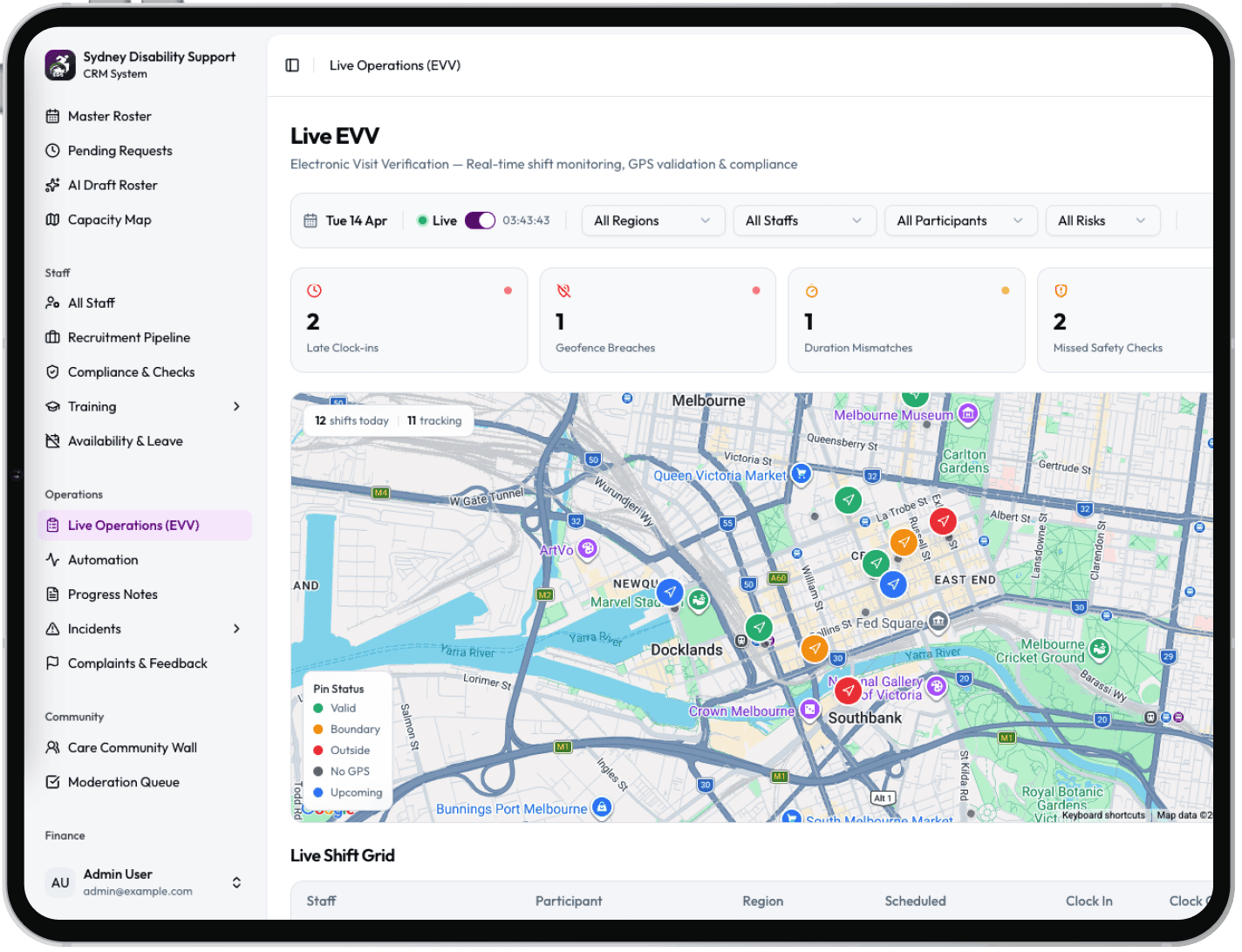Click the Missed Safety Checks shield icon
Screen dimensions: 1242x952
(1061, 290)
